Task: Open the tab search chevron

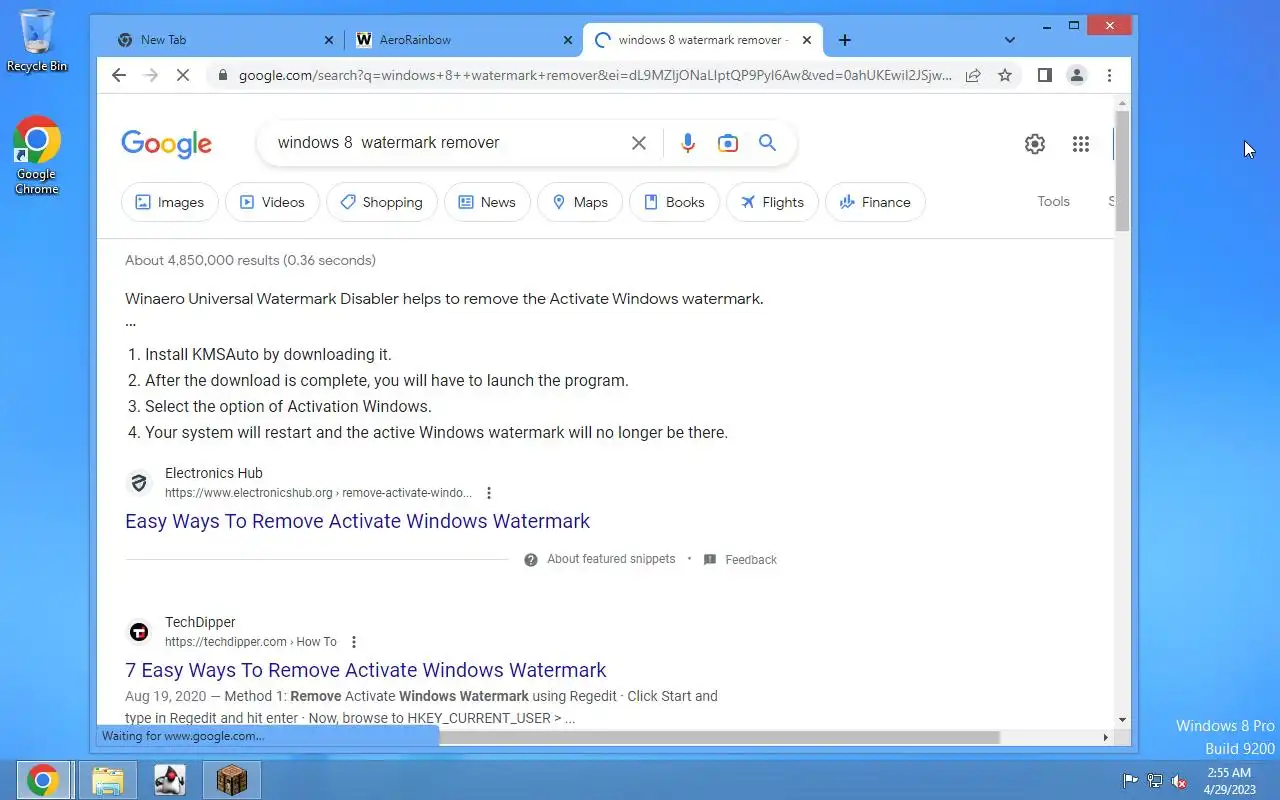Action: coord(1010,40)
